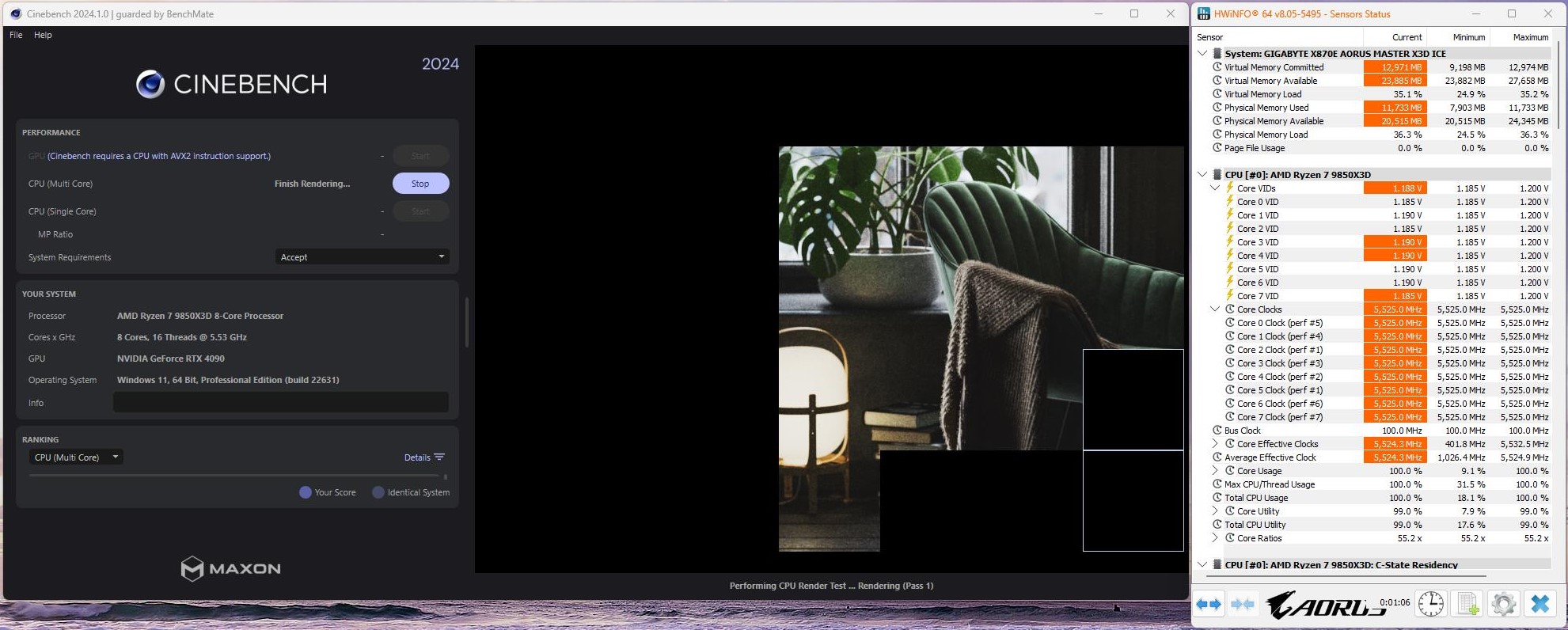Open HWiNFO sensor settings gear
The height and width of the screenshot is (630, 1568).
tap(1503, 605)
